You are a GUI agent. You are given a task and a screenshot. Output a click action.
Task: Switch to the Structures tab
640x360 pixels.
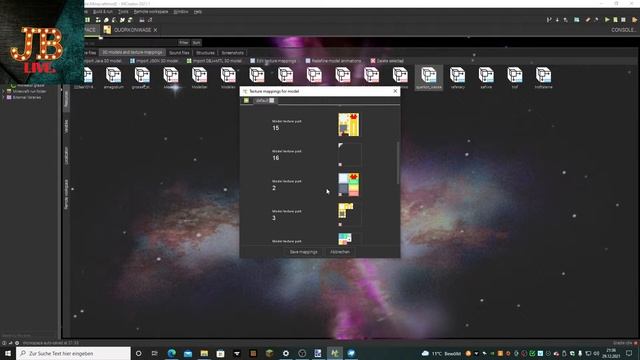(205, 53)
